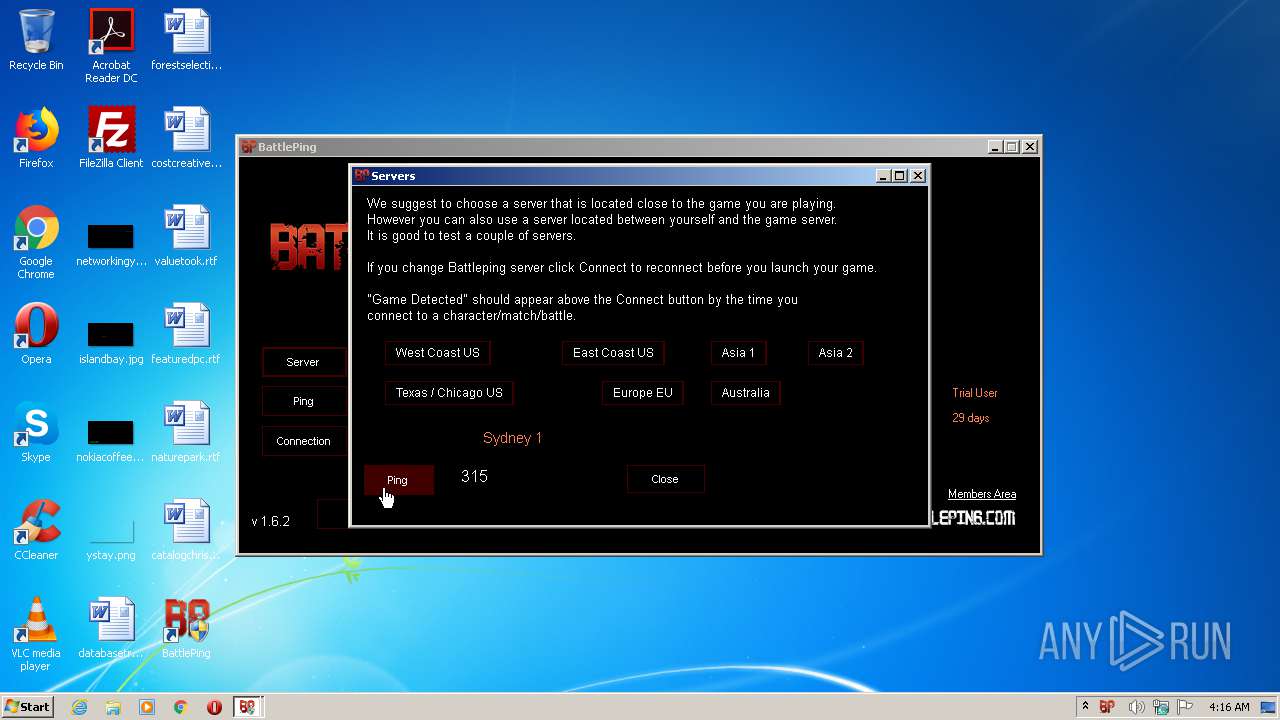Viewport: 1280px width, 720px height.
Task: Open the Start menu
Action: pyautogui.click(x=27, y=707)
